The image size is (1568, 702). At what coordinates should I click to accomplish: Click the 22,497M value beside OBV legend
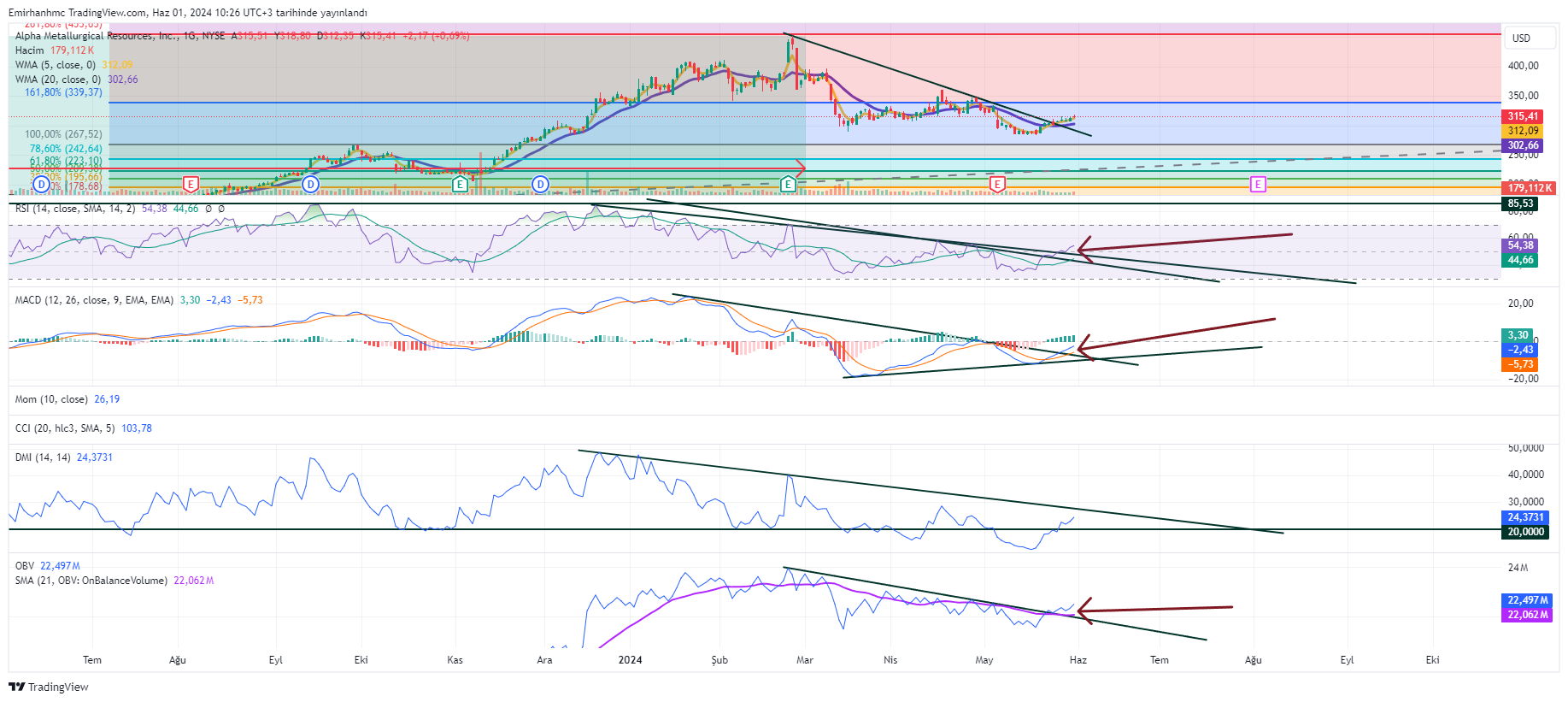click(60, 566)
